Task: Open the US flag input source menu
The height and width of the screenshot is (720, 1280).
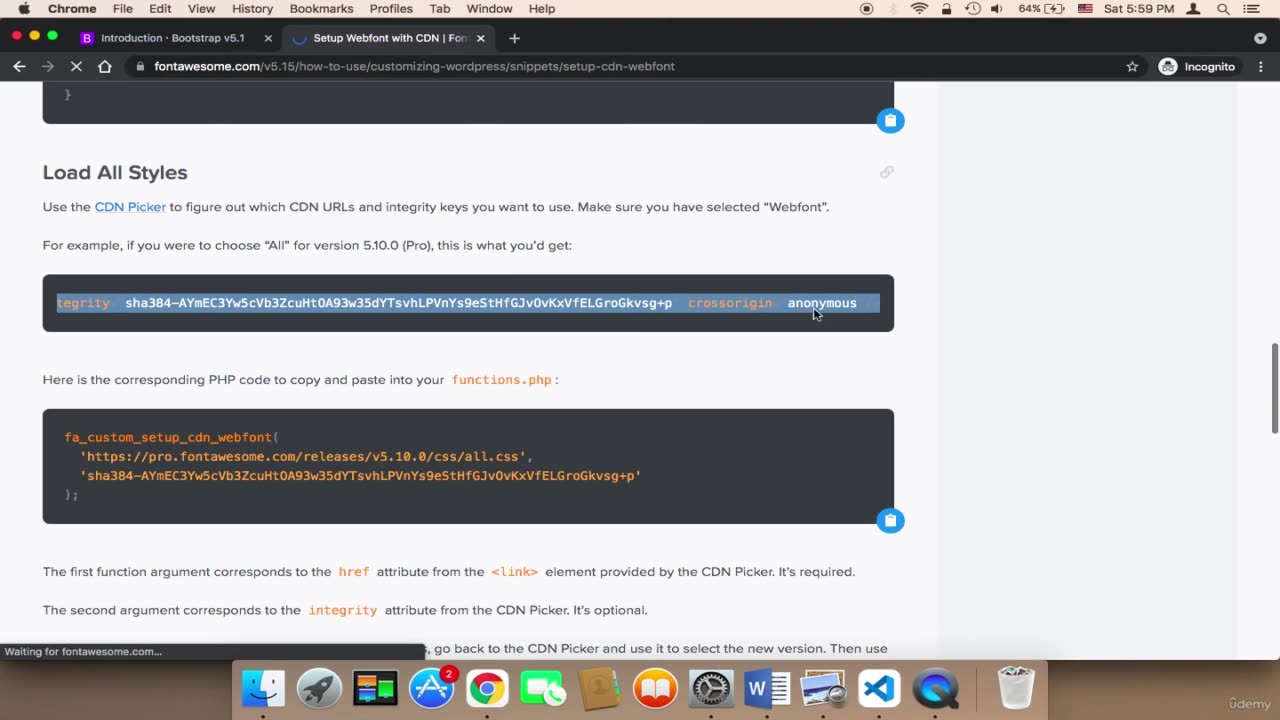Action: [1085, 9]
